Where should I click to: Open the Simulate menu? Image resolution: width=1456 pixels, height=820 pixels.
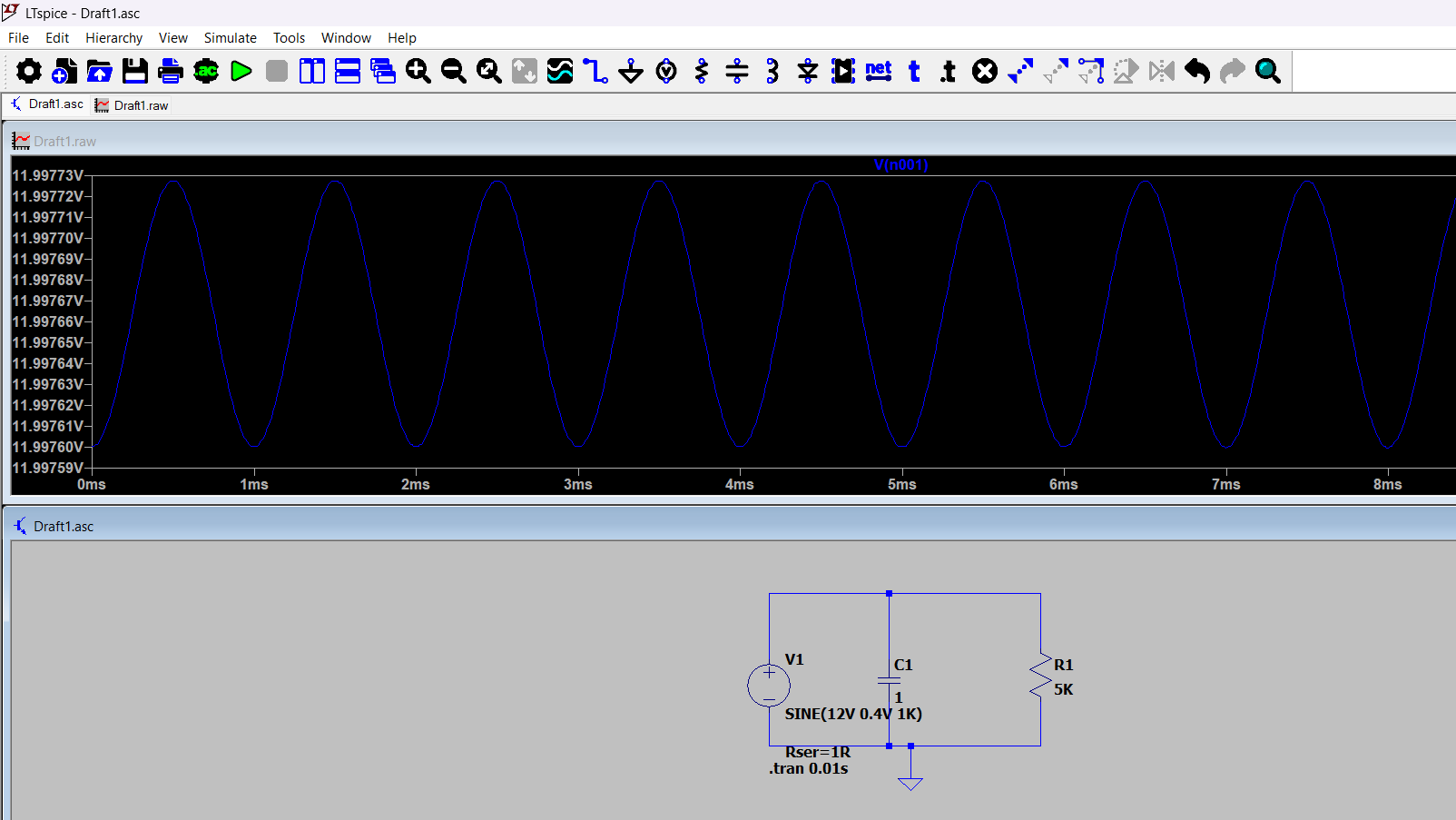coord(230,38)
